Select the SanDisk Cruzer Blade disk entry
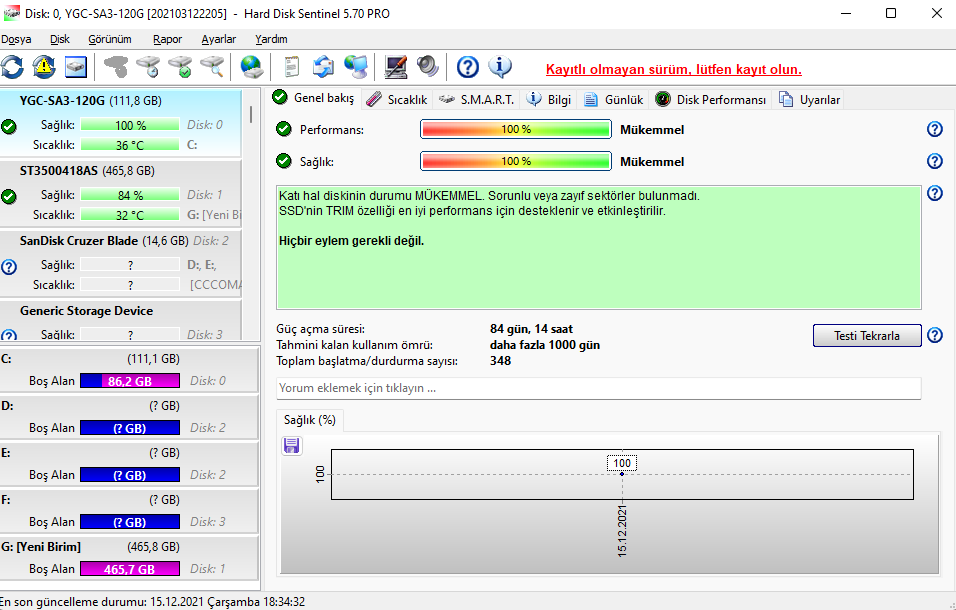Image resolution: width=956 pixels, height=610 pixels. pos(121,263)
